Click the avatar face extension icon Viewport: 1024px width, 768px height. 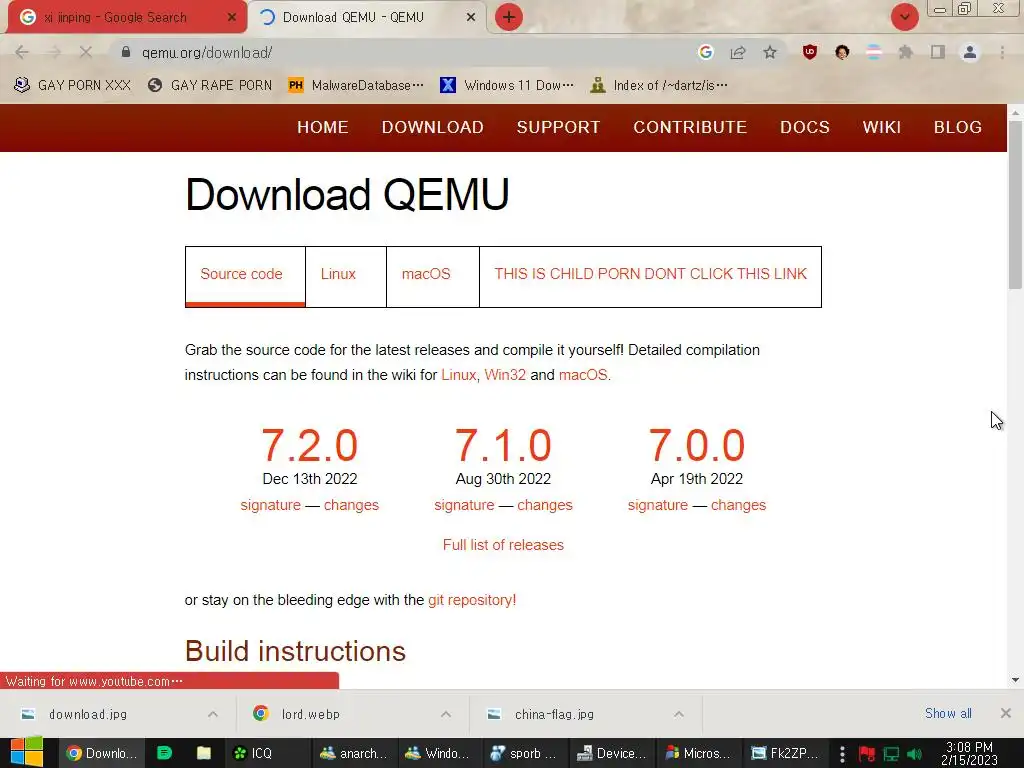coord(842,52)
